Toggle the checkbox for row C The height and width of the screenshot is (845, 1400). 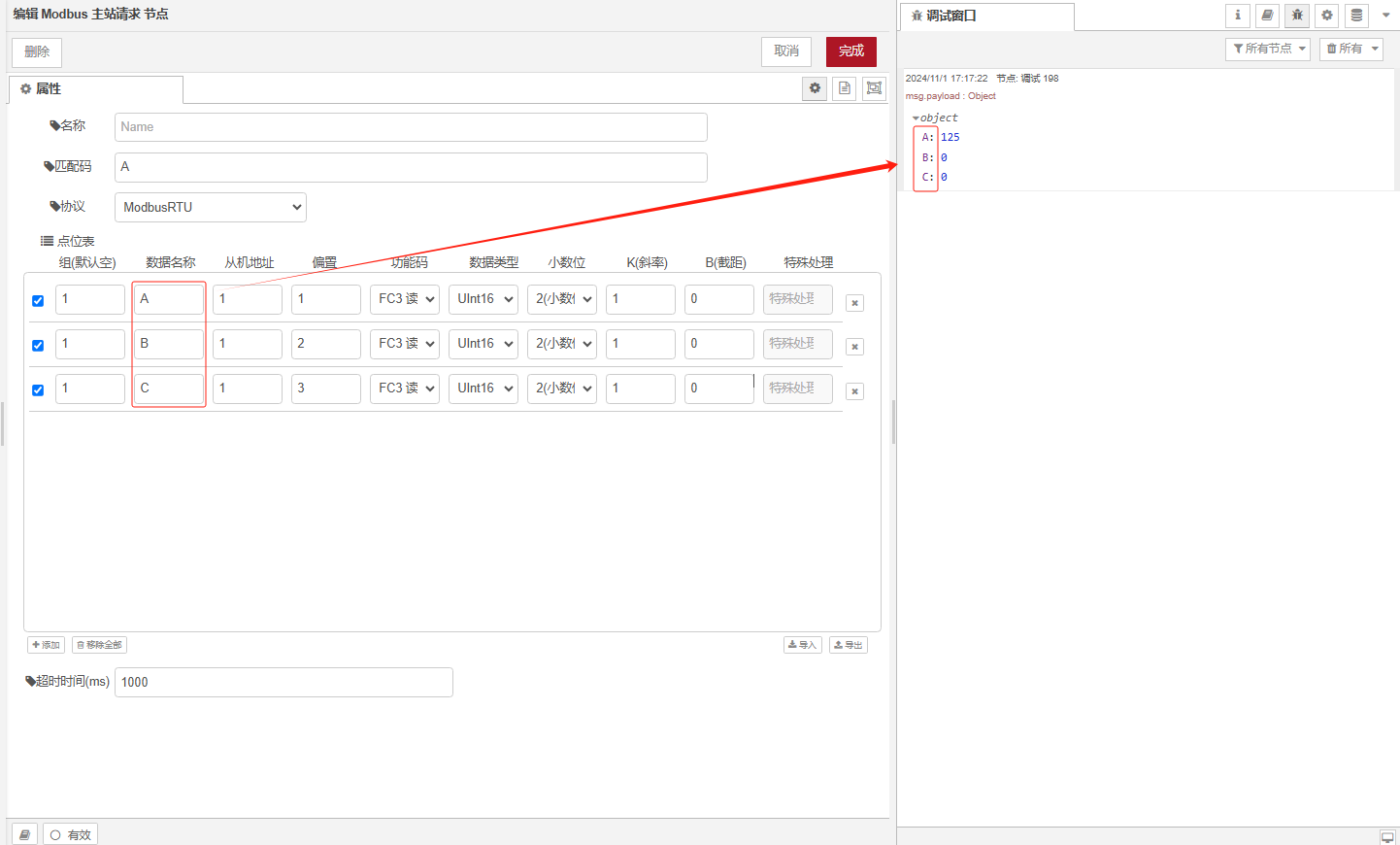point(38,390)
